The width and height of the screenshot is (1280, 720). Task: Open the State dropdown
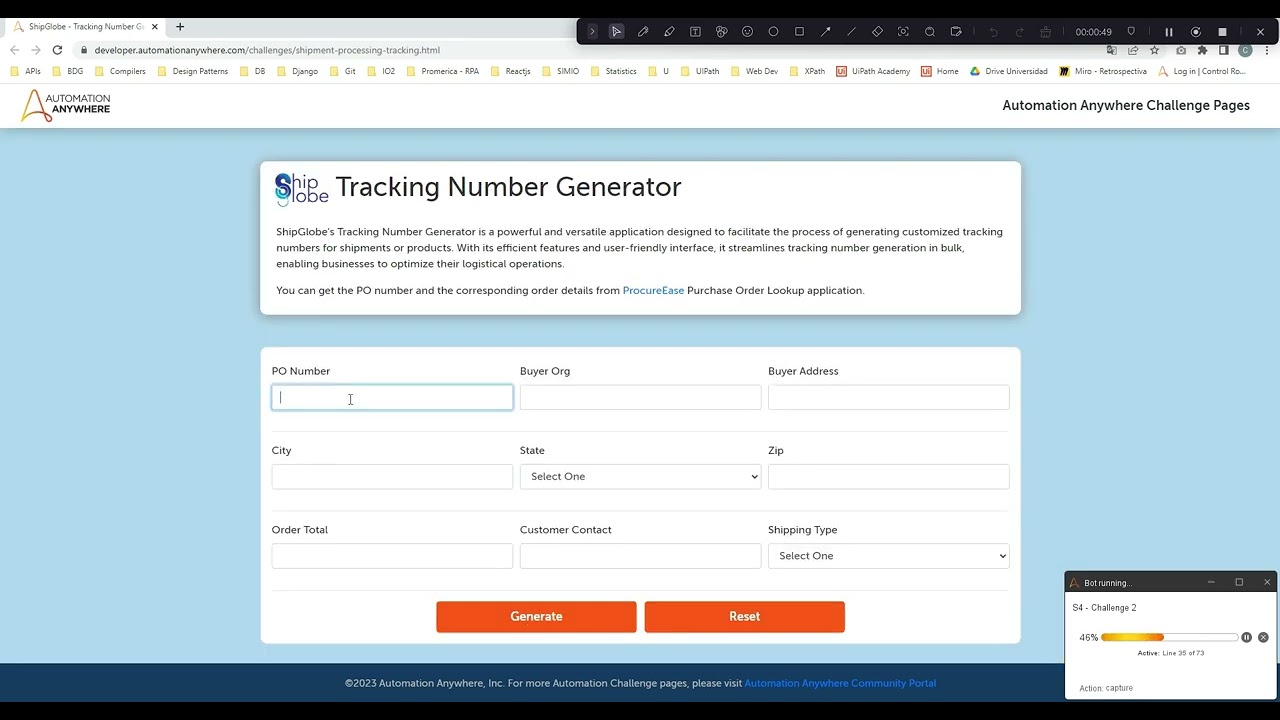(x=640, y=477)
